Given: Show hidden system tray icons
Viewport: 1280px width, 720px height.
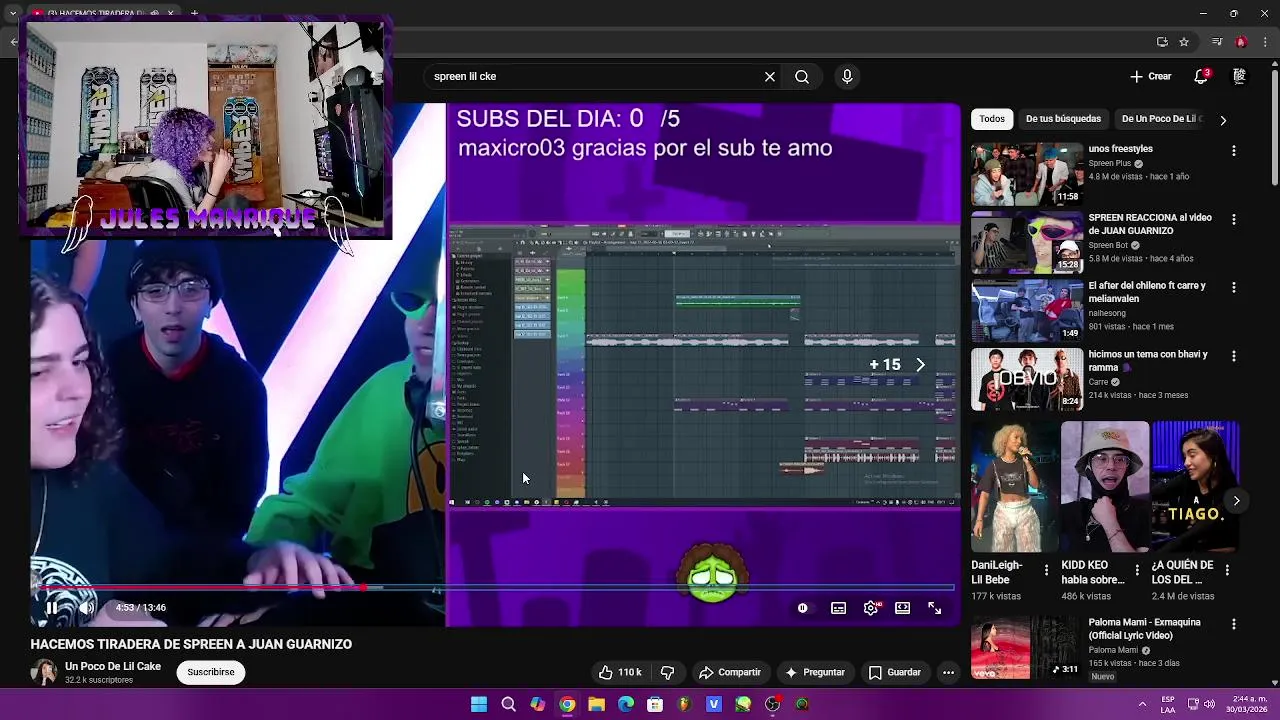Looking at the screenshot, I should click(x=1142, y=704).
